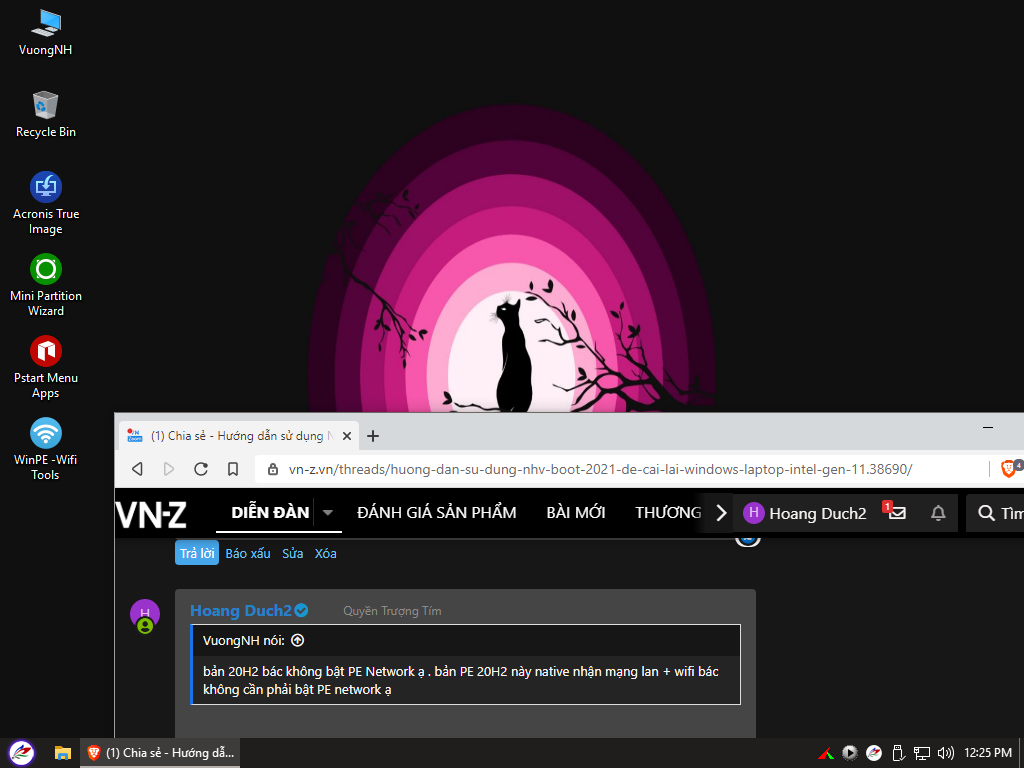Close the Chia sẻ browser tab
This screenshot has width=1024, height=768.
(347, 436)
